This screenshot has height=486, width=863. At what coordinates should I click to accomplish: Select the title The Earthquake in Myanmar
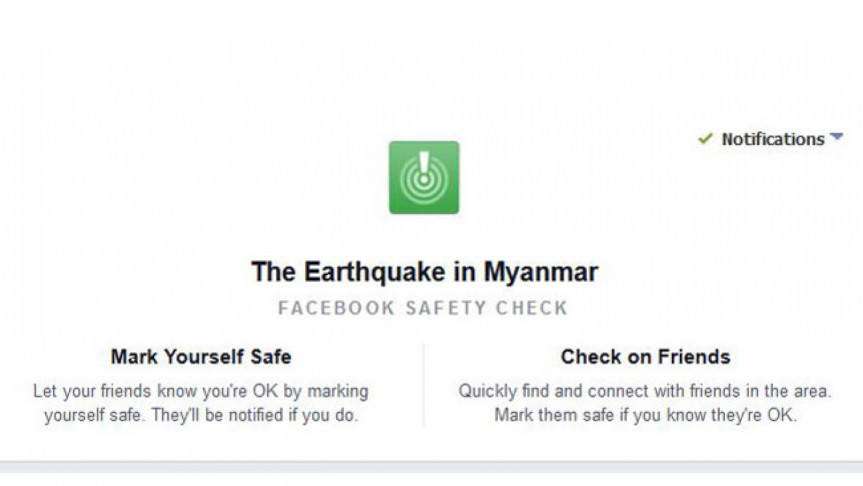[424, 271]
